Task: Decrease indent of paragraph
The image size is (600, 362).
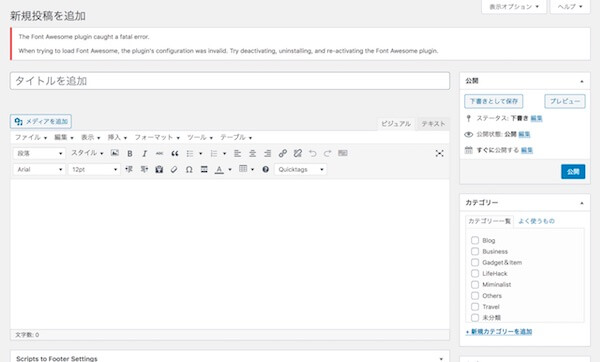Action: (129, 169)
